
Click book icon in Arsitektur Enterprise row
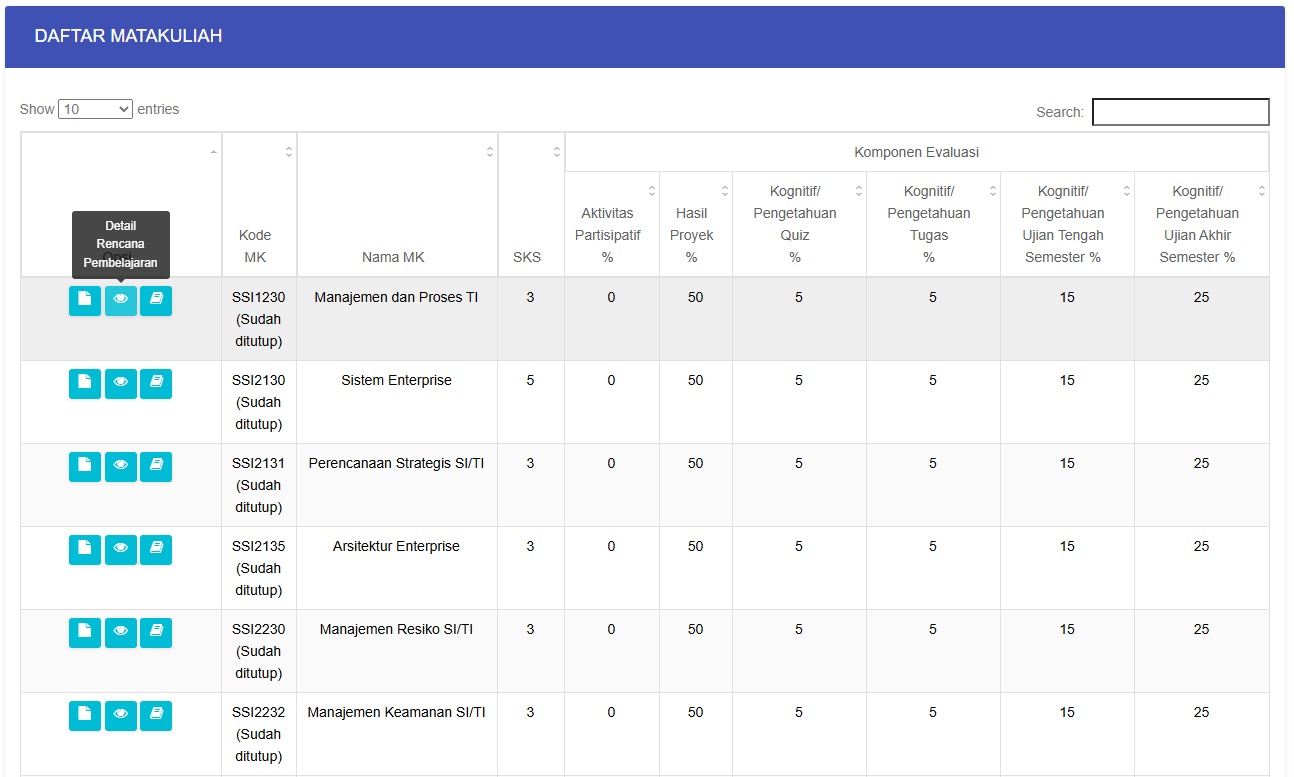(156, 550)
